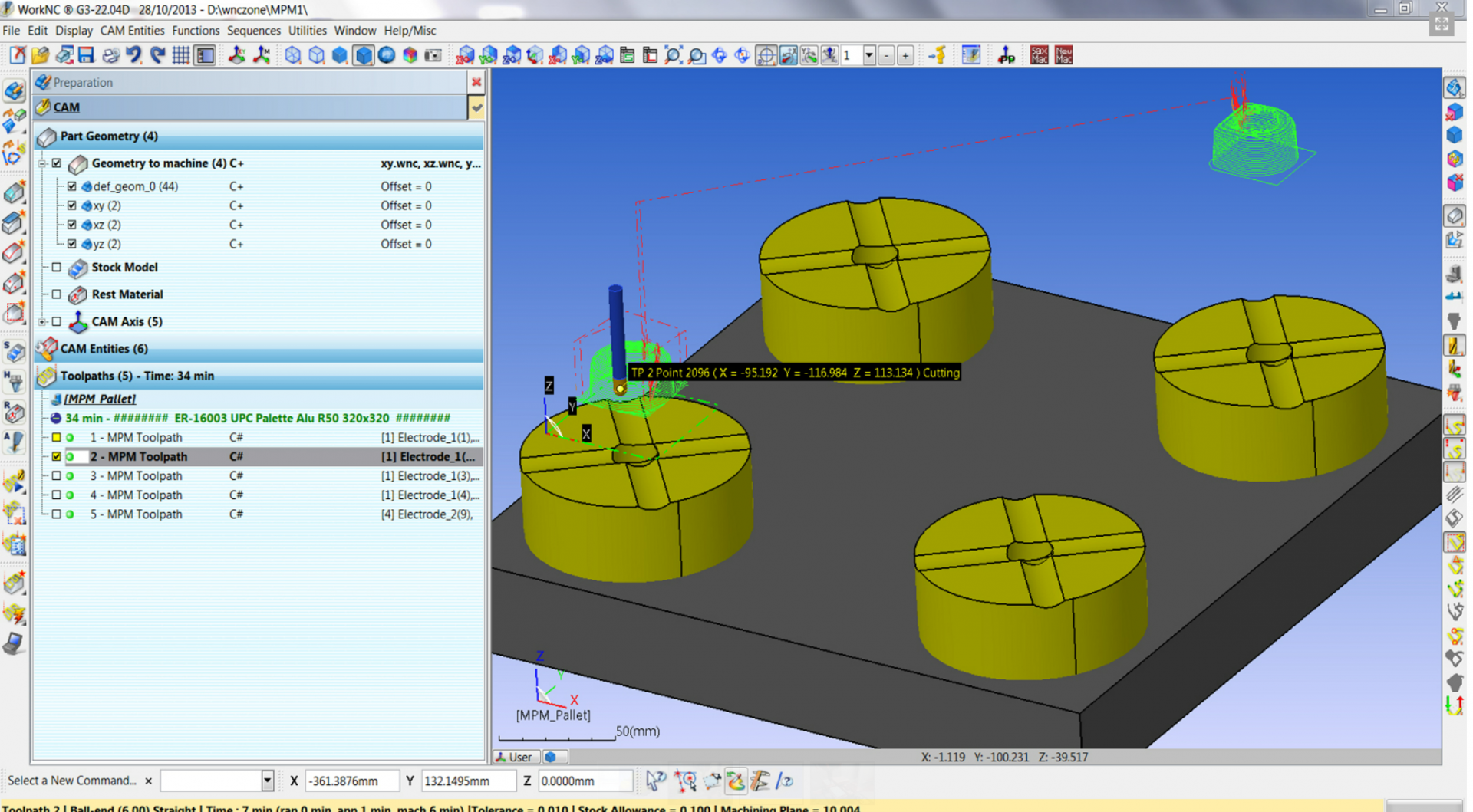Click the PP postprocessor icon
This screenshot has height=812, width=1473.
[x=1006, y=55]
